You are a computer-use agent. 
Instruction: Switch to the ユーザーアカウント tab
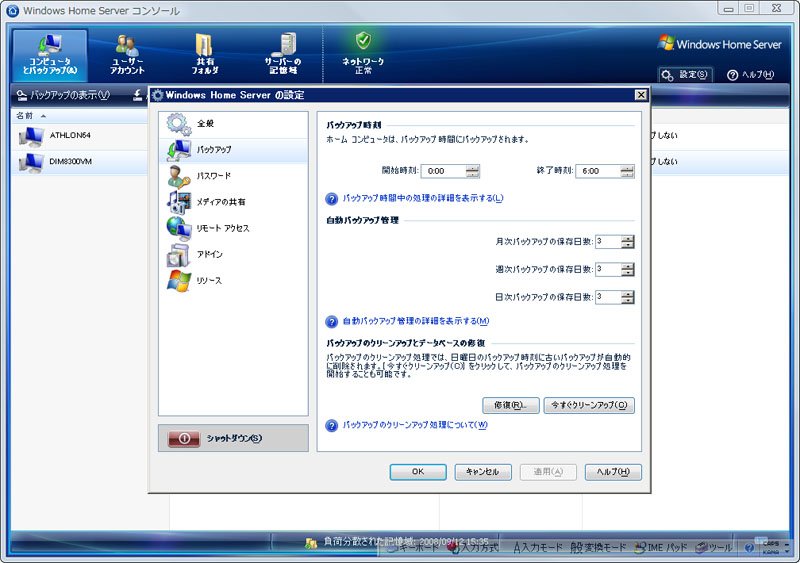point(127,55)
